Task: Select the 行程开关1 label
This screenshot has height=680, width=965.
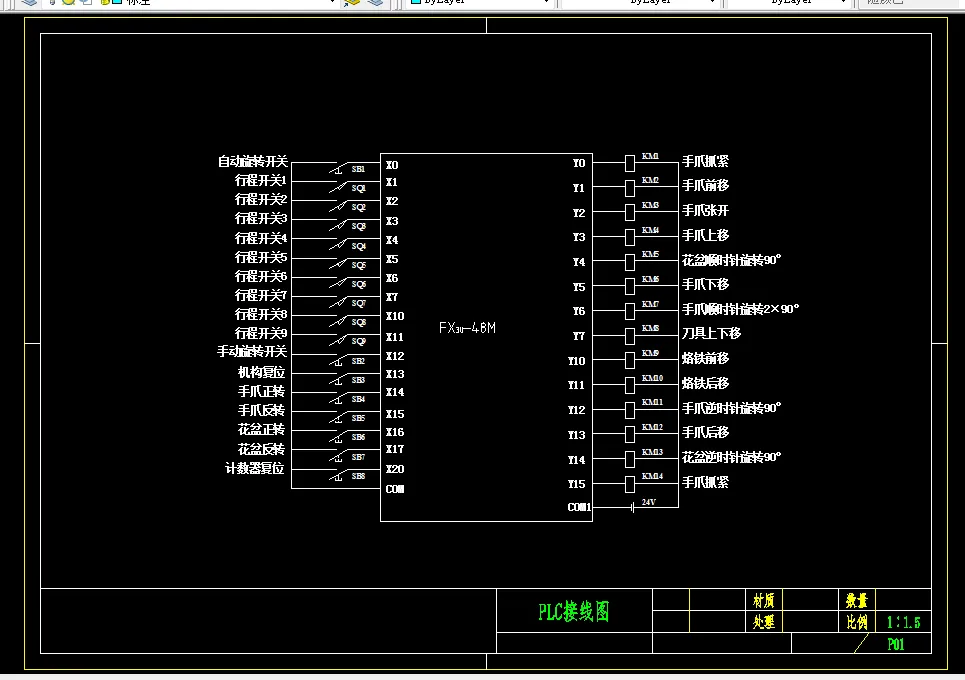Action: coord(261,180)
